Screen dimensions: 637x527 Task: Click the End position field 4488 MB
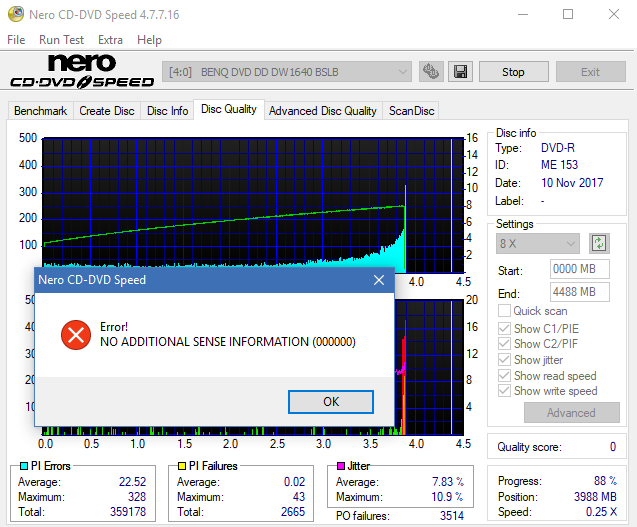(580, 292)
